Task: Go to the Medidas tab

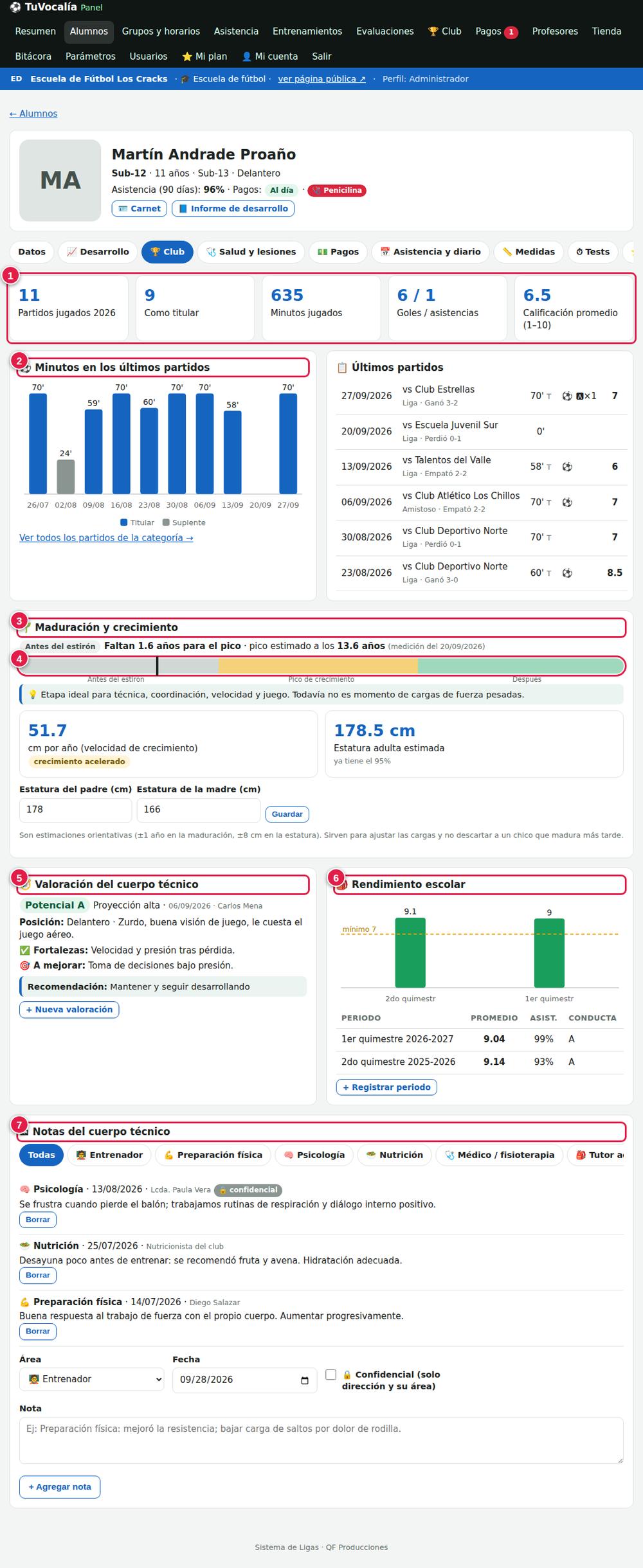Action: pyautogui.click(x=529, y=252)
